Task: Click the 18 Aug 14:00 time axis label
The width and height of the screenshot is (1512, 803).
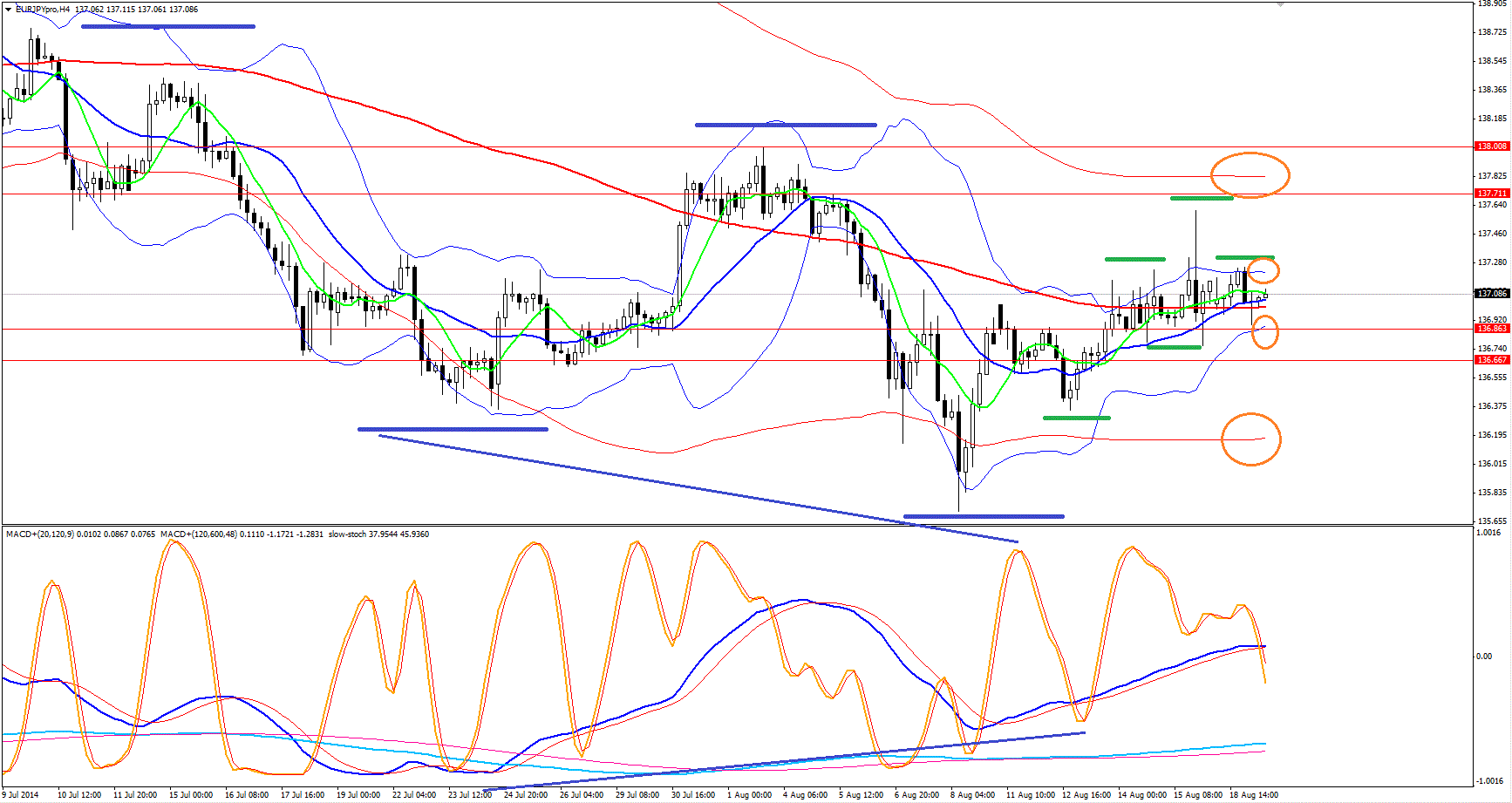Action: tap(1253, 795)
